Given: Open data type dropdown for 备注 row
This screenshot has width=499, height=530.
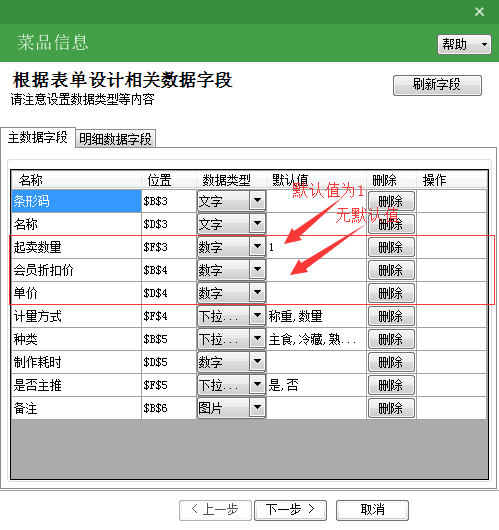Looking at the screenshot, I should 257,408.
